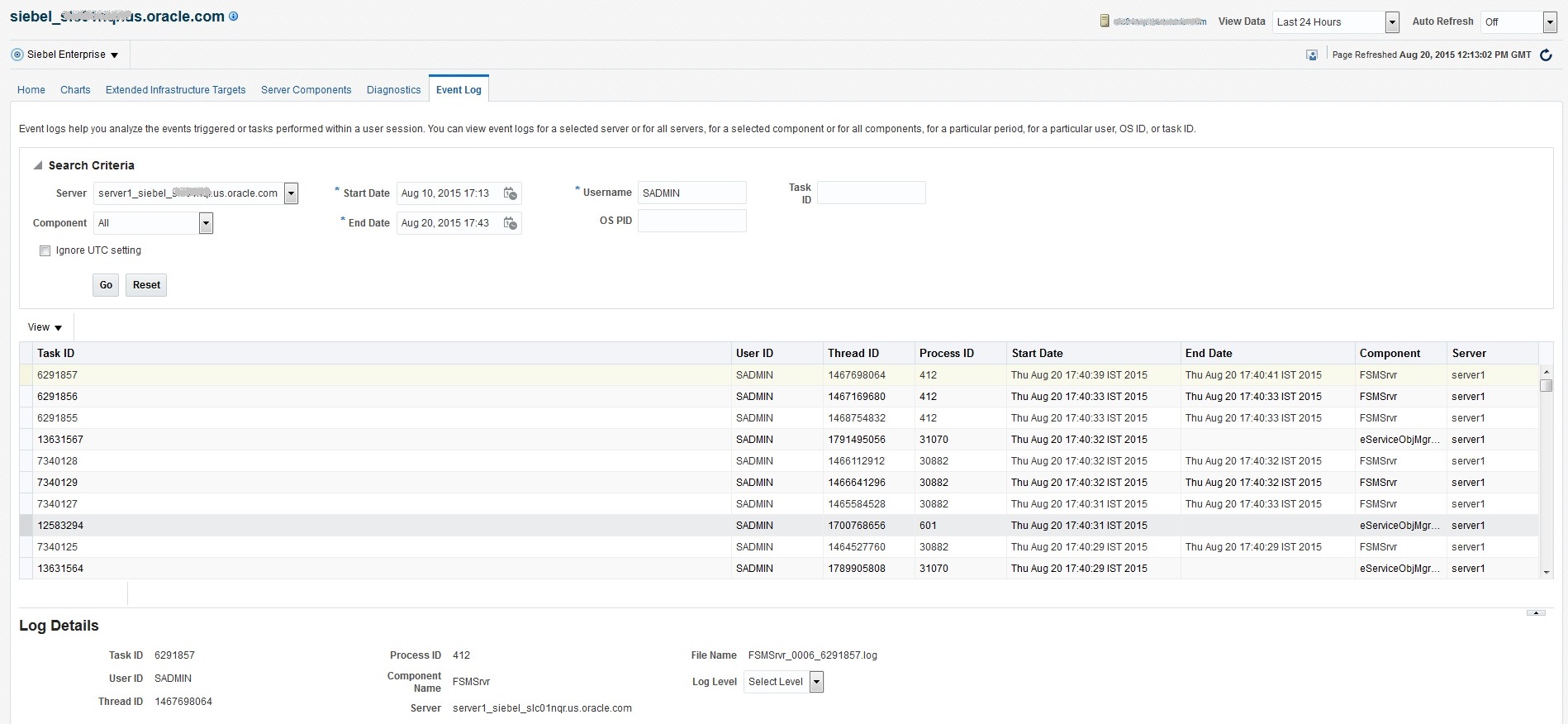Select row with Task ID 7340128

click(x=779, y=461)
